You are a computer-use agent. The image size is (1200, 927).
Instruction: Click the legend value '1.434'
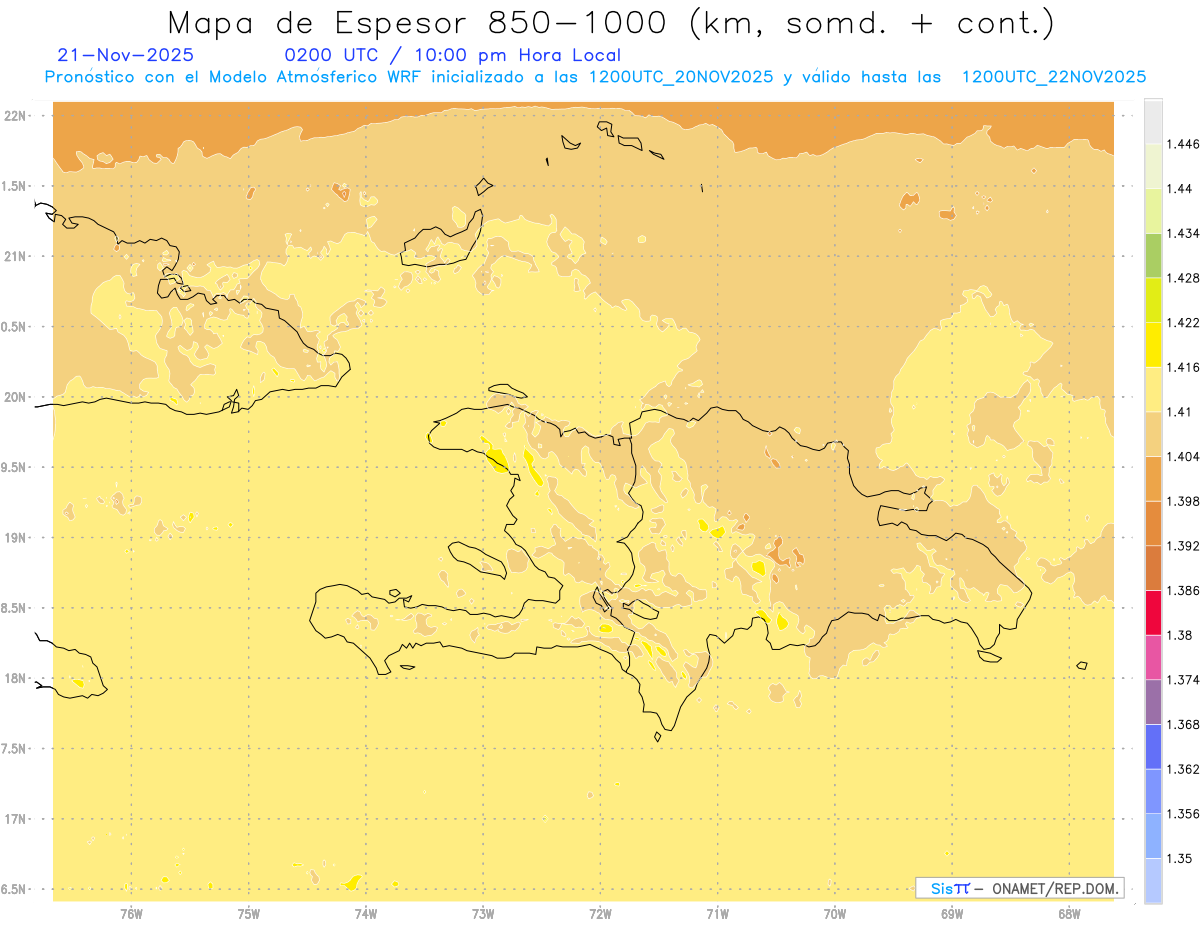click(x=1184, y=234)
